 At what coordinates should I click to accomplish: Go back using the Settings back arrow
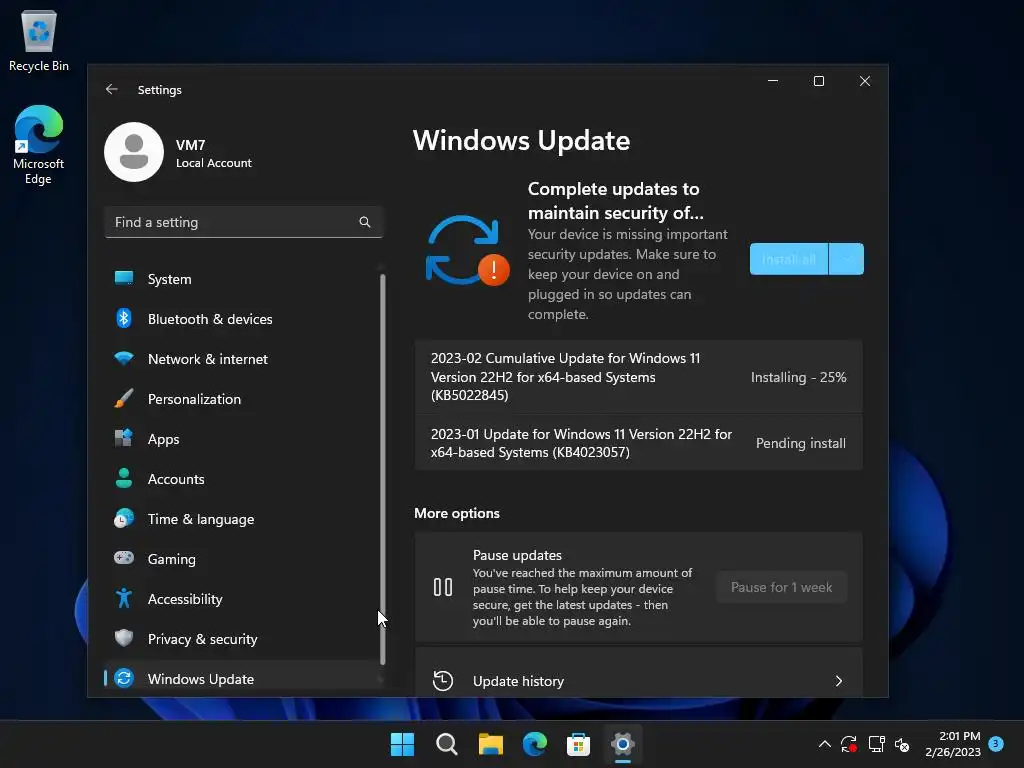(112, 89)
